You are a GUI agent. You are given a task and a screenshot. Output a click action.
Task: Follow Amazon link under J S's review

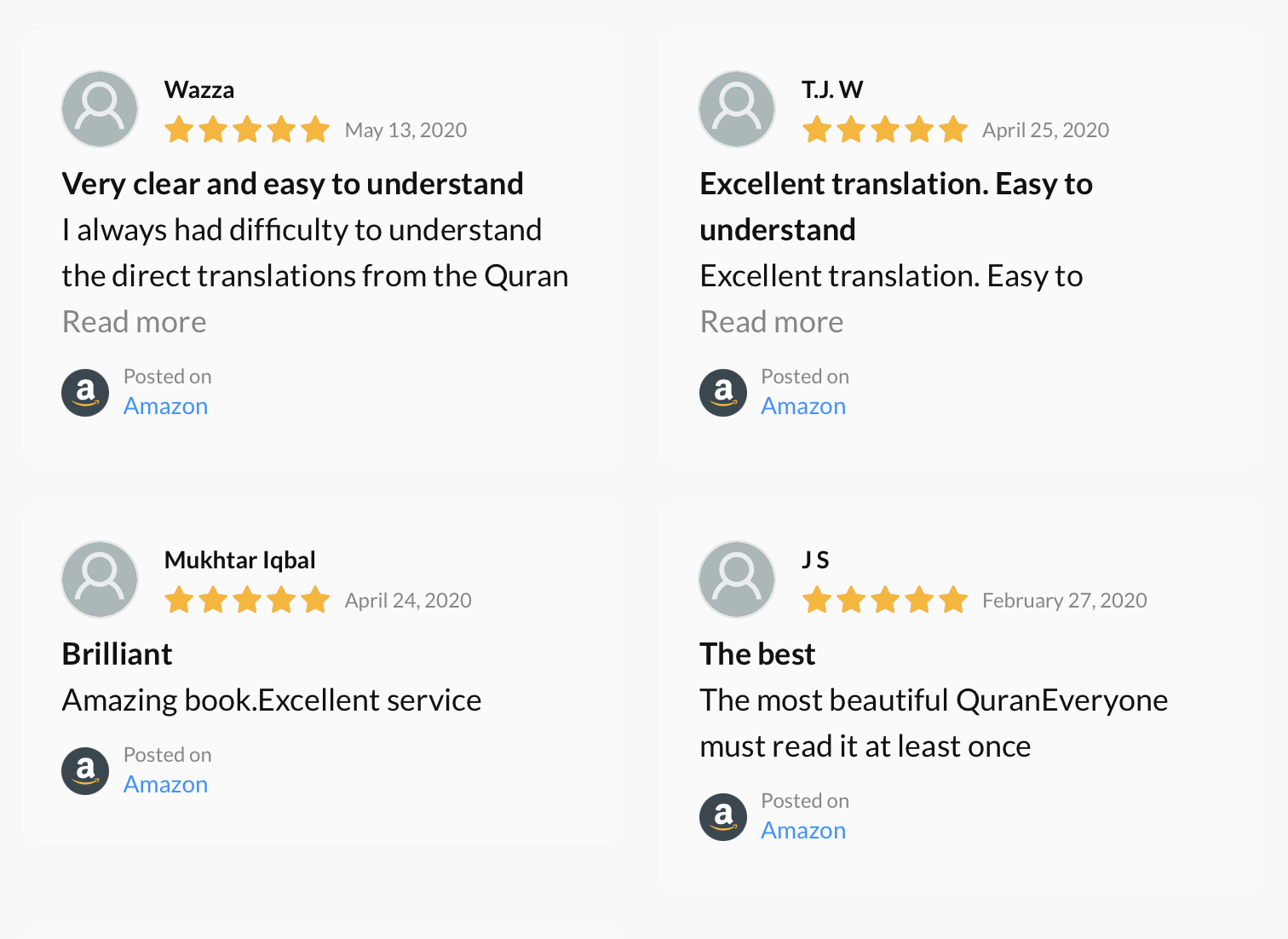(803, 831)
